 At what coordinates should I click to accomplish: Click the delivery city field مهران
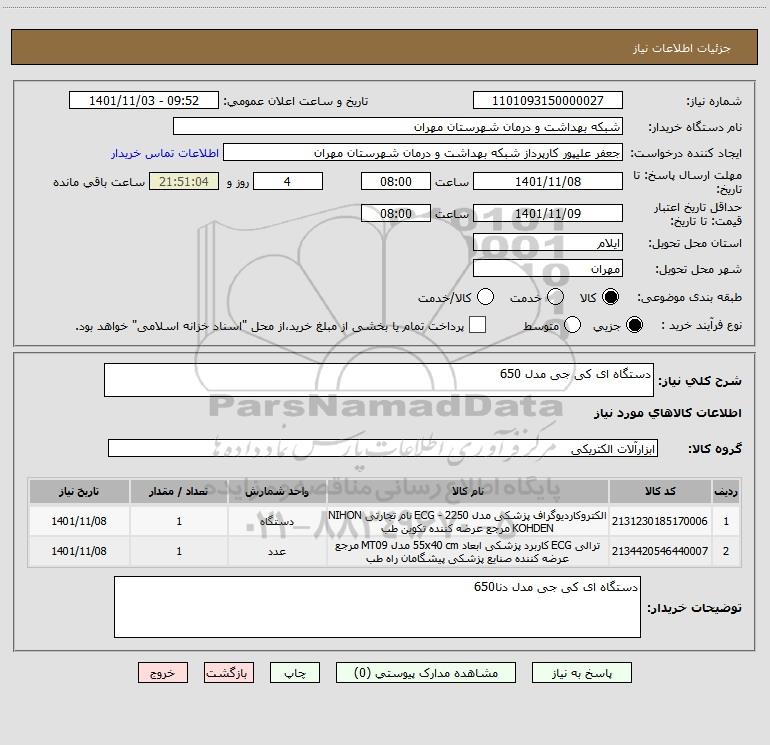[x=548, y=269]
